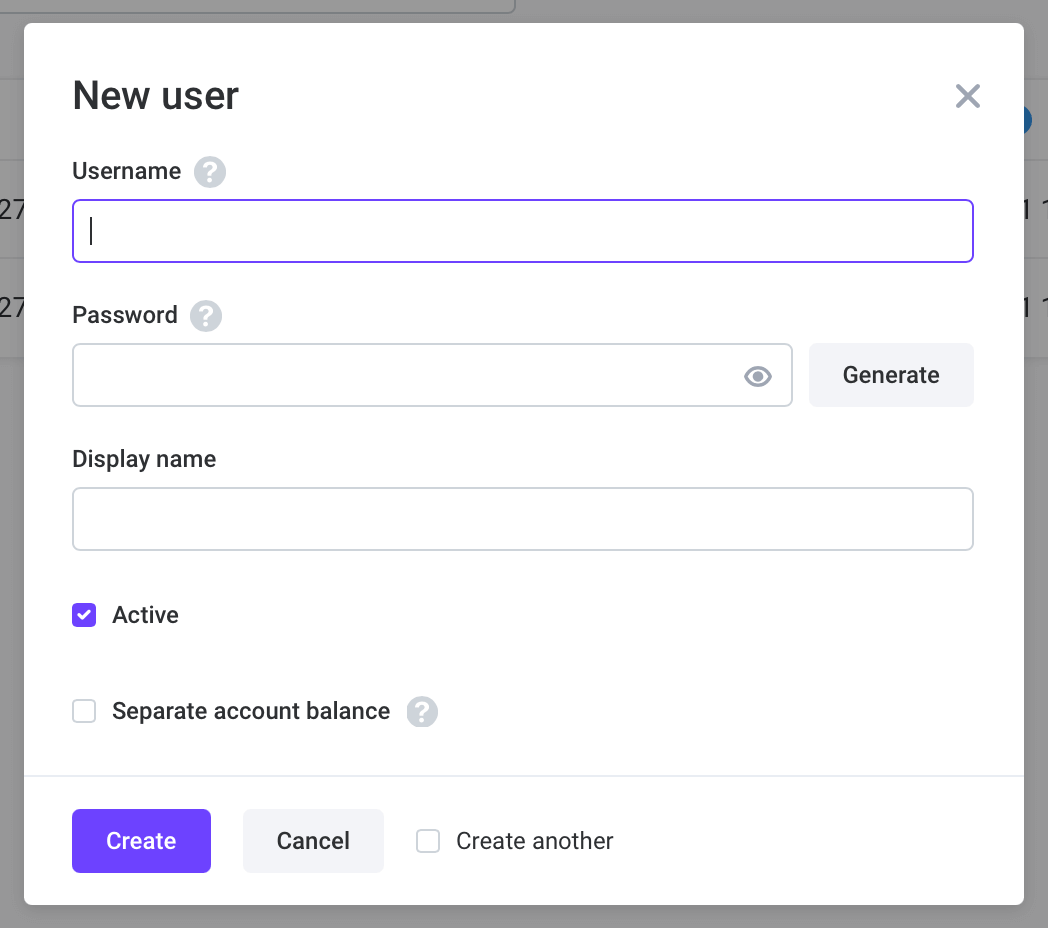
Task: Uncheck the Active checkbox
Action: [84, 614]
